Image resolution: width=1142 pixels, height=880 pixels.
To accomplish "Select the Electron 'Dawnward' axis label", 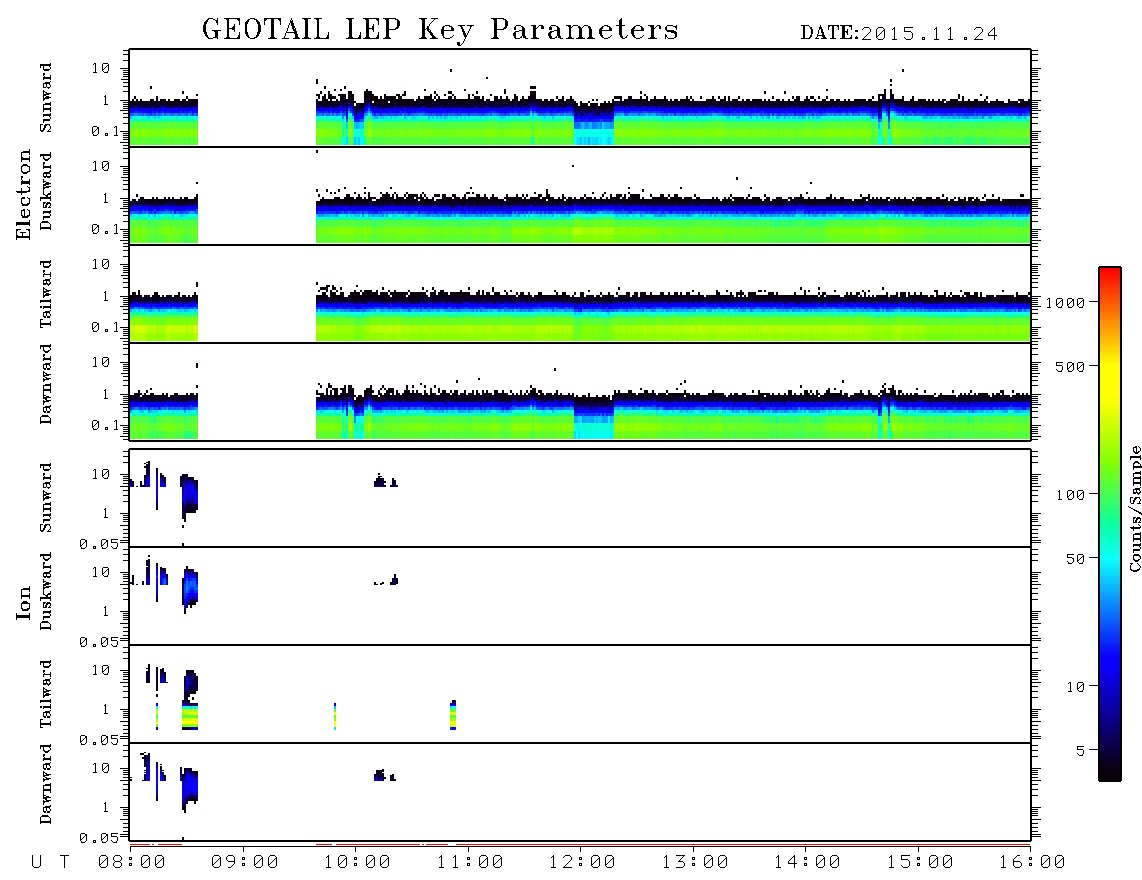I will [x=46, y=384].
